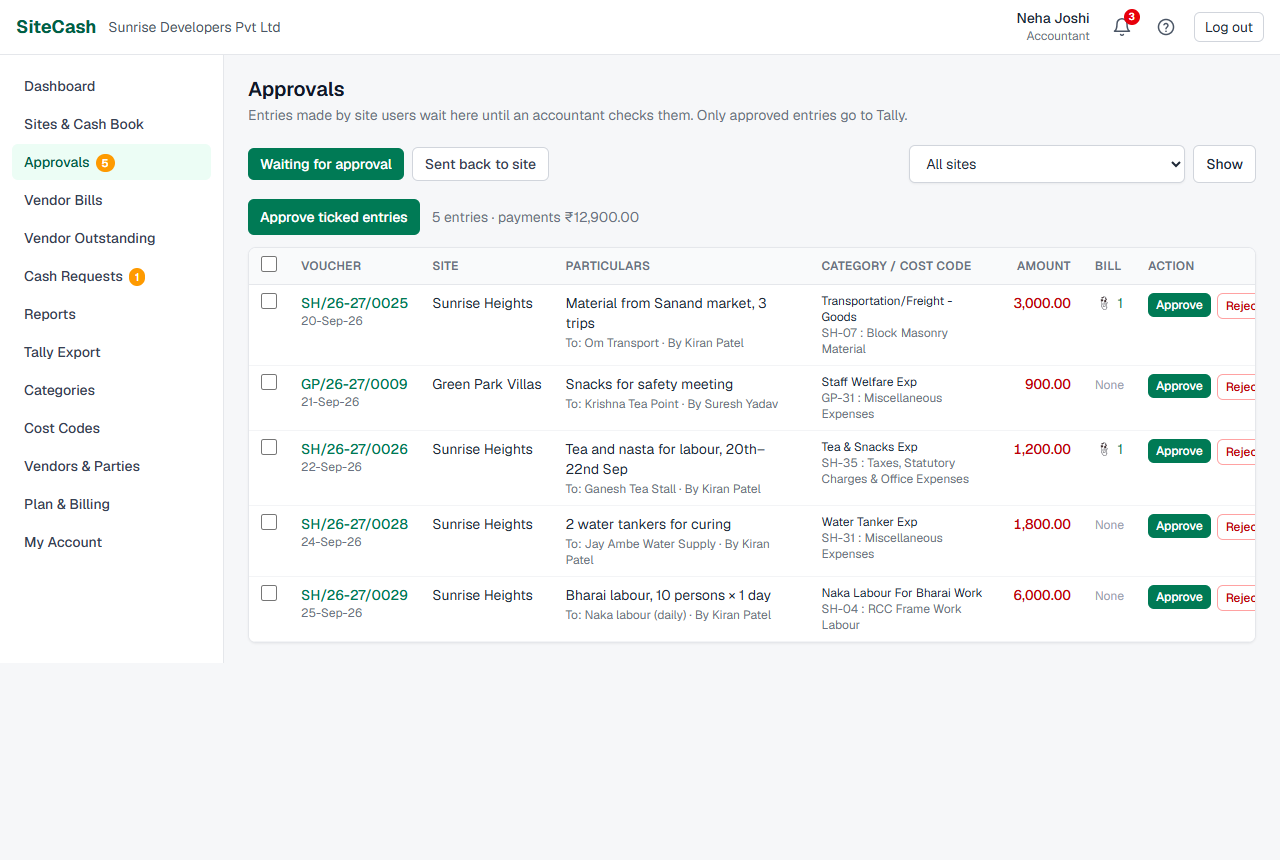Click amount 3,000.00
Image resolution: width=1280 pixels, height=860 pixels.
1042,303
